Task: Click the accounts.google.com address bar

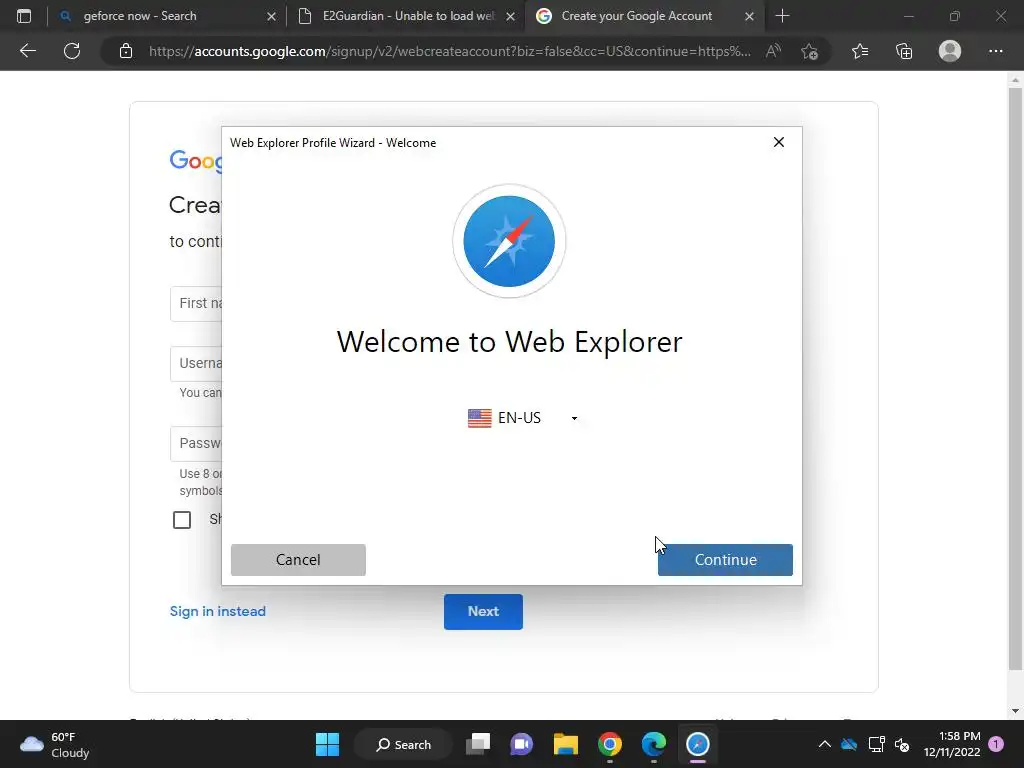Action: tap(449, 51)
